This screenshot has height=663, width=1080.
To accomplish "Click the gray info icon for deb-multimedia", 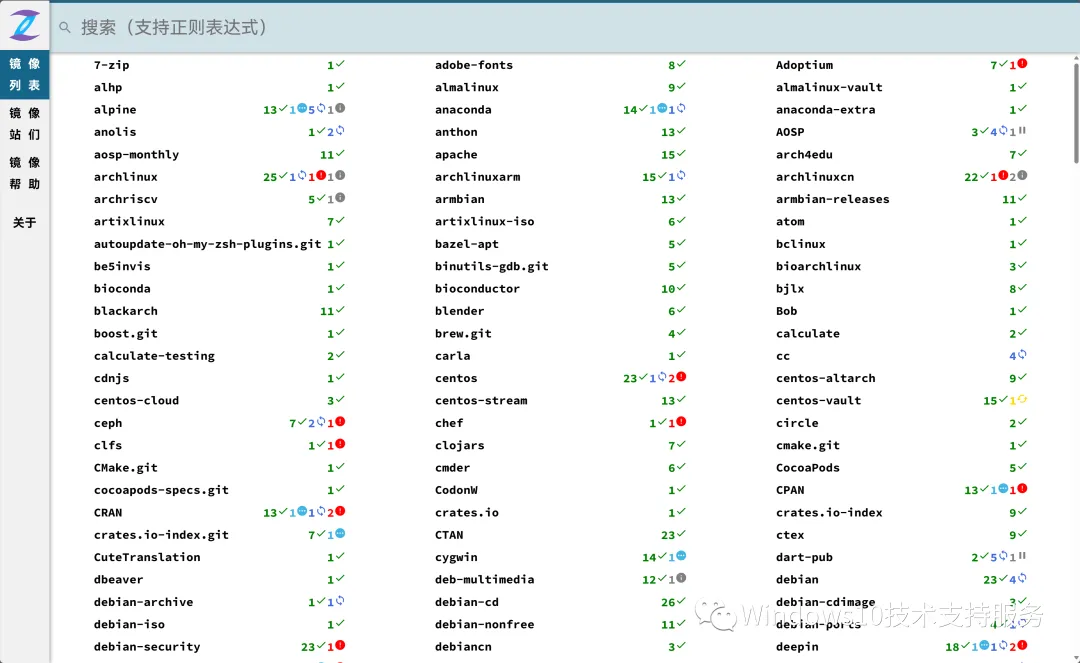I will click(681, 578).
